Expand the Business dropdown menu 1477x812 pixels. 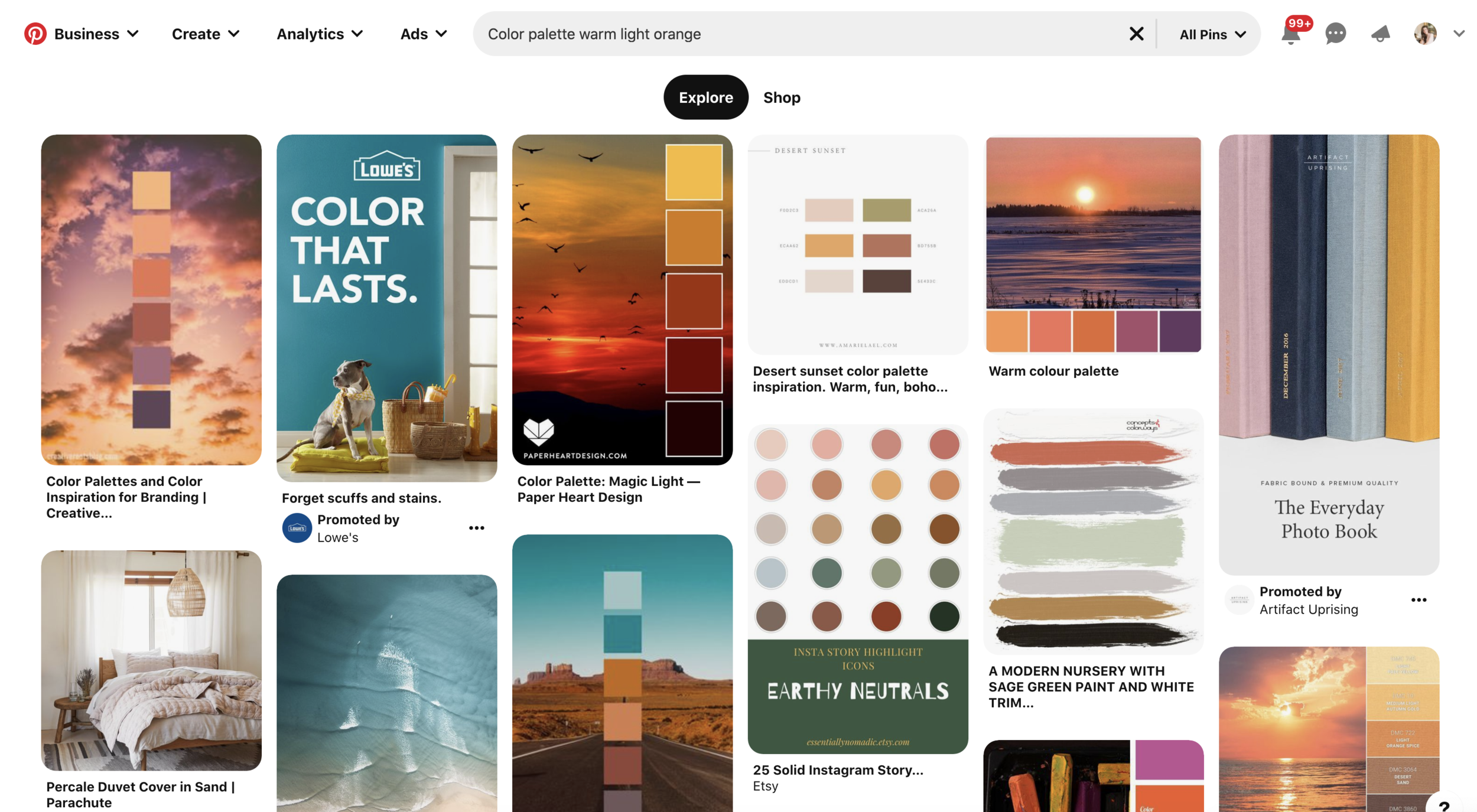click(96, 34)
